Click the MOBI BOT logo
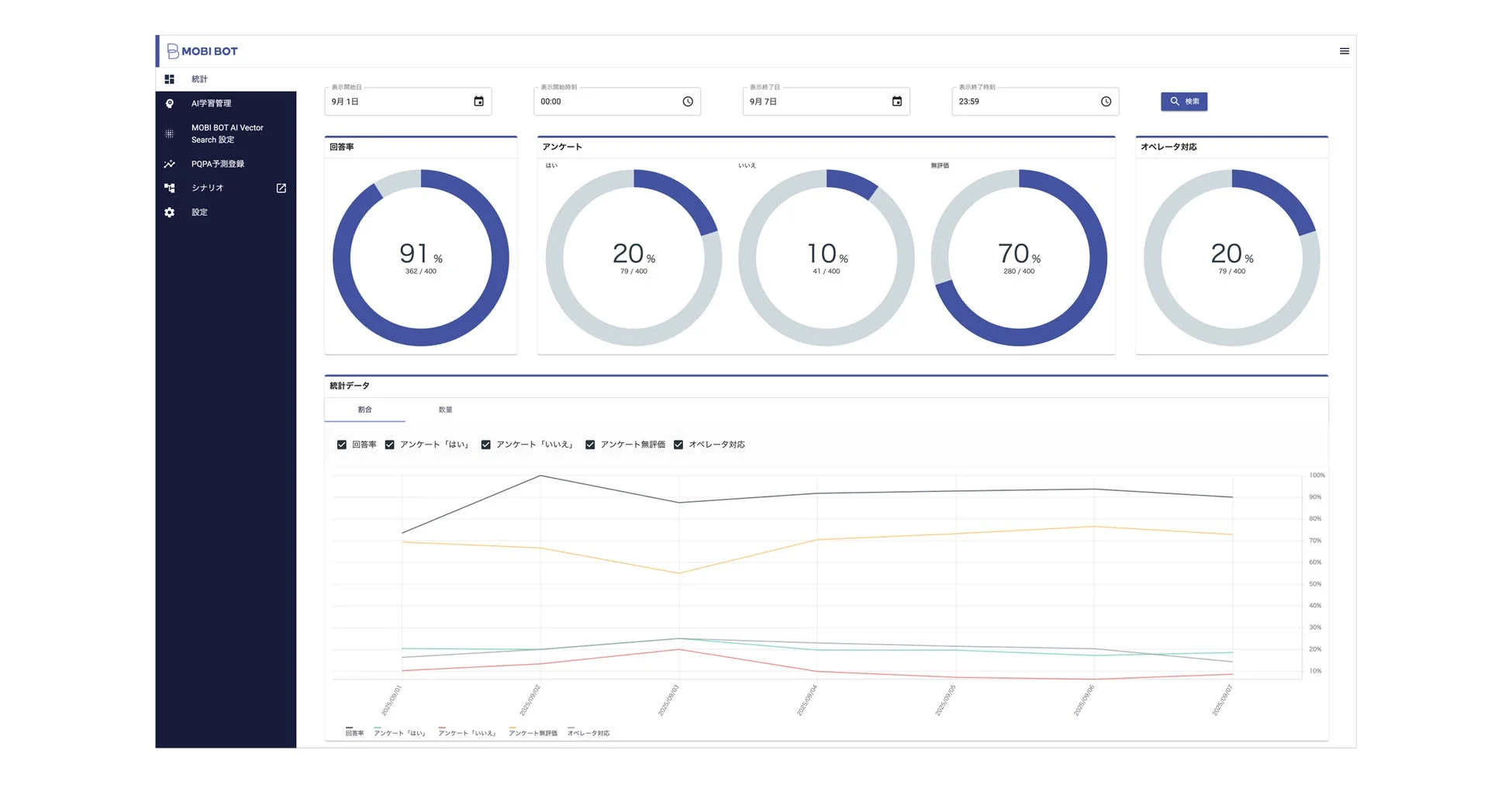Viewport: 1512px width, 792px height. [x=203, y=51]
